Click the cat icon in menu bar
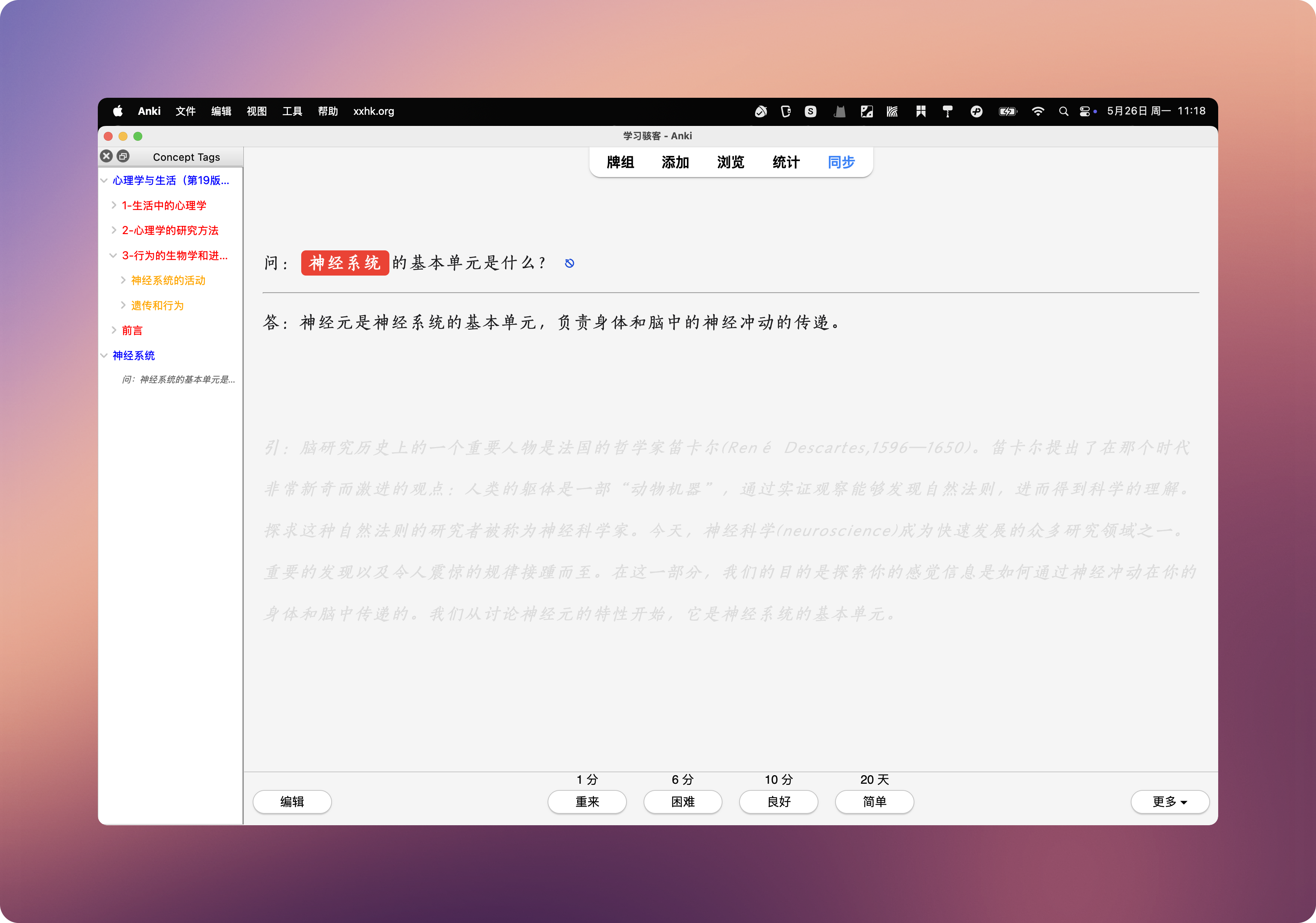Image resolution: width=1316 pixels, height=923 pixels. [839, 111]
